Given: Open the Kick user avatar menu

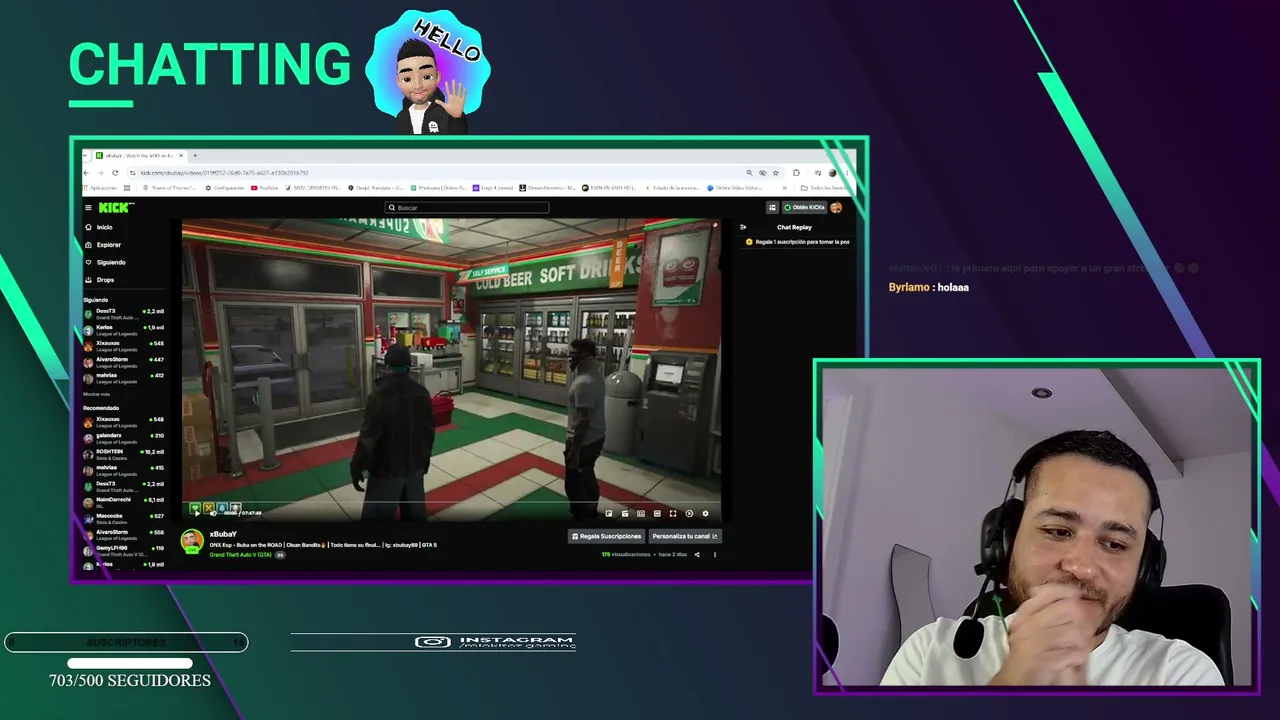Looking at the screenshot, I should coord(836,208).
